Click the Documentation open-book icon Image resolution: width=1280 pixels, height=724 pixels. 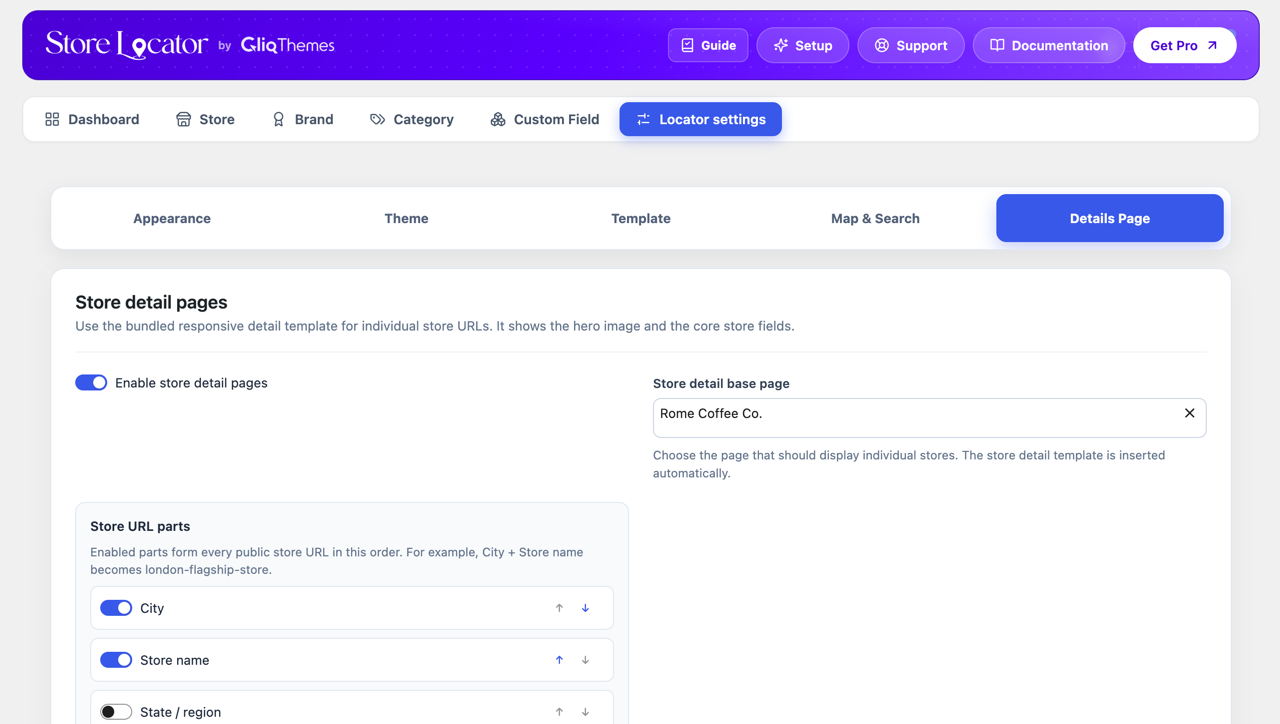coord(997,45)
